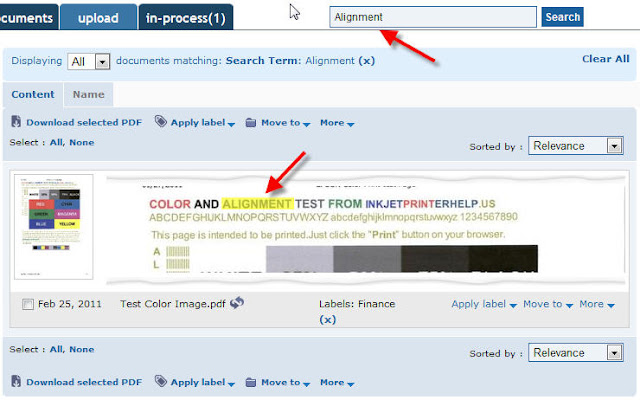Viewport: 640px width, 400px height.
Task: Expand the top toolbar More menu
Action: pos(337,122)
